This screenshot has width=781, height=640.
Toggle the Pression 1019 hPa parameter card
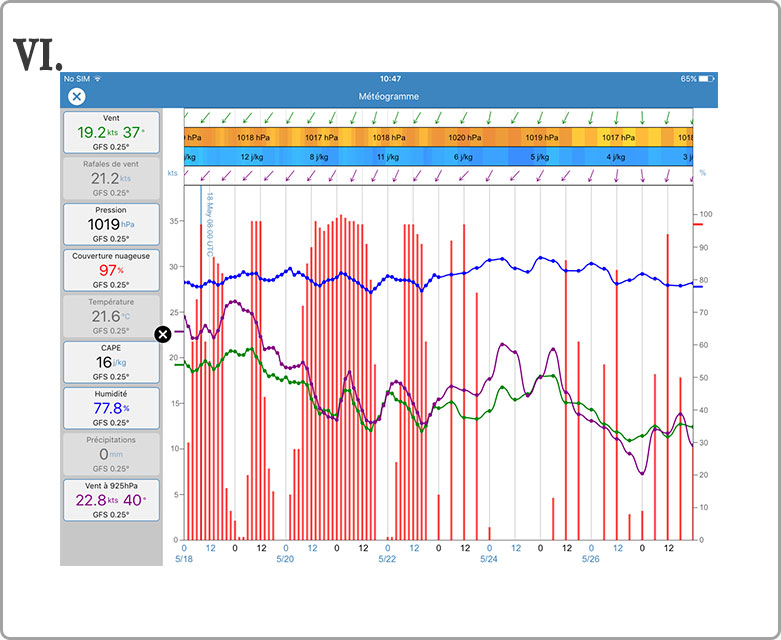point(111,224)
